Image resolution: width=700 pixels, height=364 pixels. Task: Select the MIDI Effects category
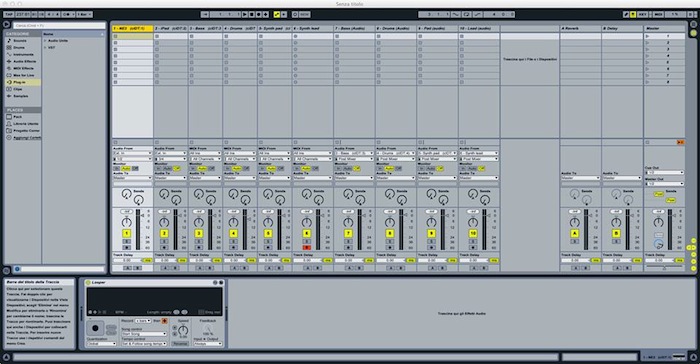23,68
